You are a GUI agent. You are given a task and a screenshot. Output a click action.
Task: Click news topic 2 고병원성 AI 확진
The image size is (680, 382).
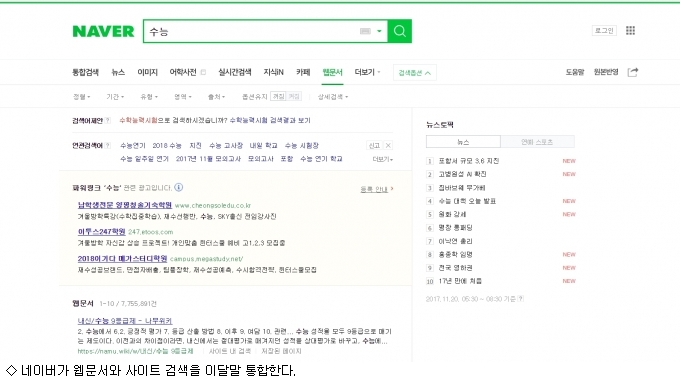(x=462, y=174)
